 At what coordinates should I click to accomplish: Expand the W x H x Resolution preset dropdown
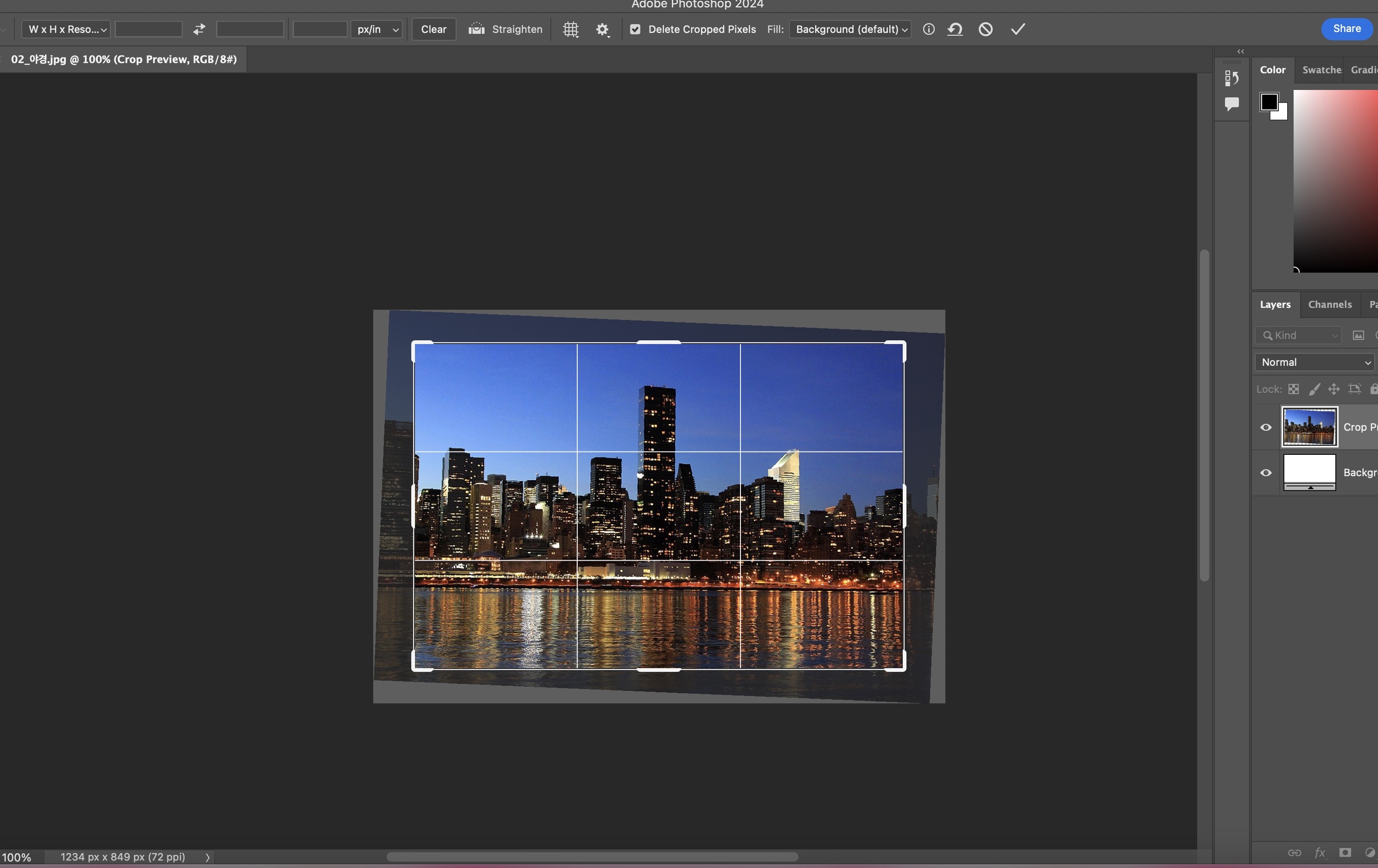click(x=66, y=29)
